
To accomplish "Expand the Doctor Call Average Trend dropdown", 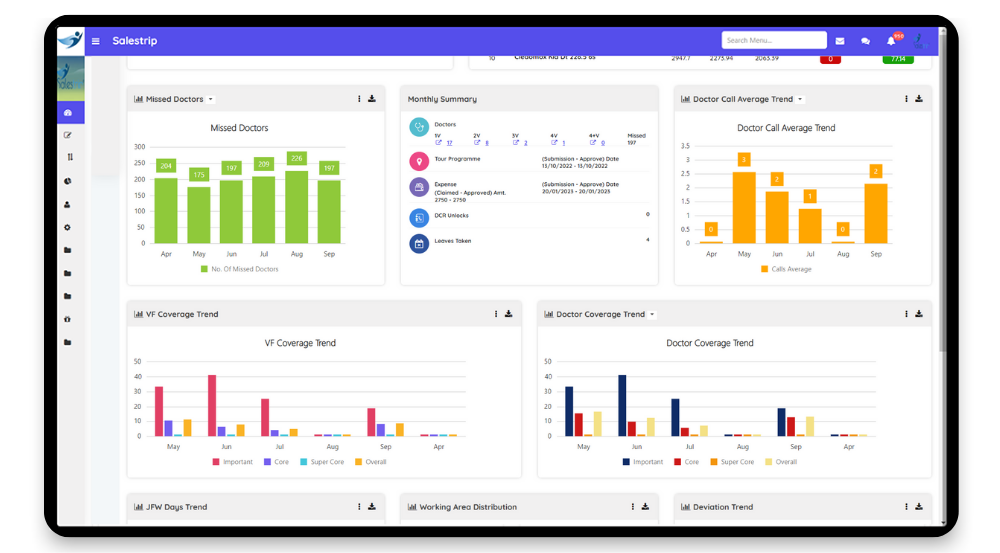I will coord(800,100).
